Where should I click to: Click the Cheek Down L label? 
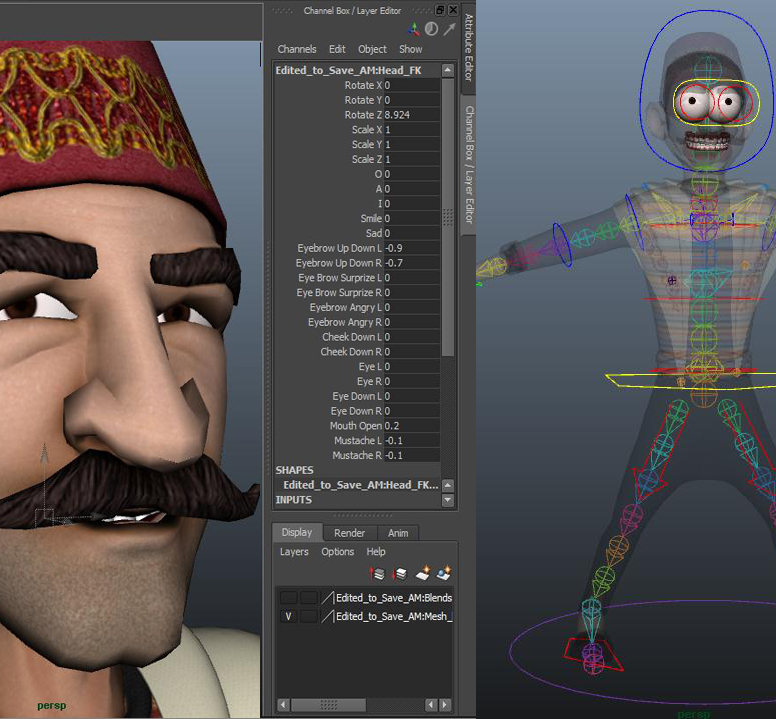[x=352, y=337]
